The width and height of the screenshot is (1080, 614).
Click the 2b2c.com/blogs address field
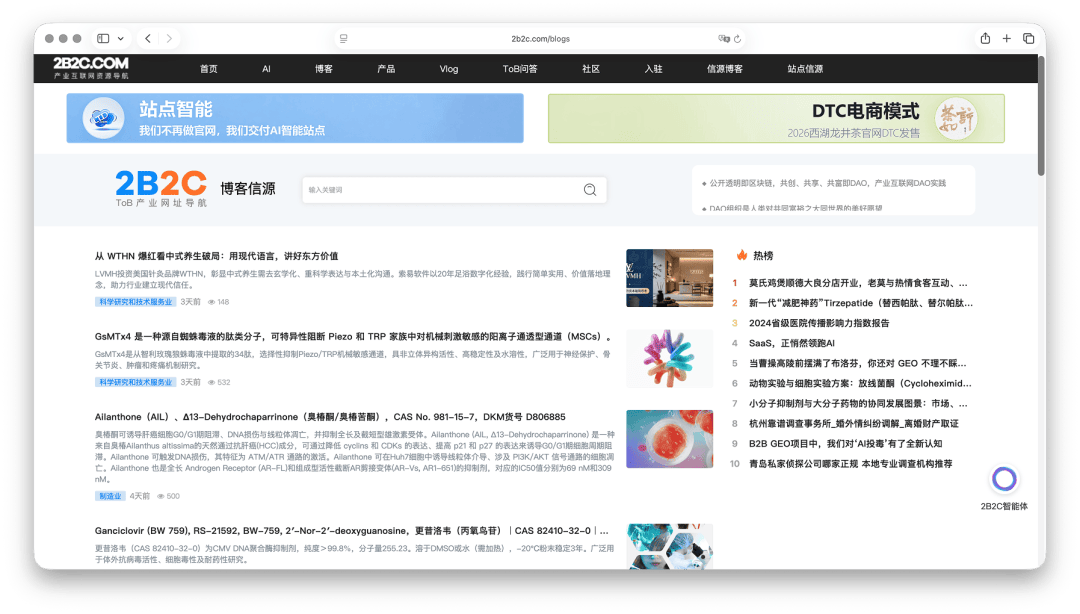click(x=540, y=39)
